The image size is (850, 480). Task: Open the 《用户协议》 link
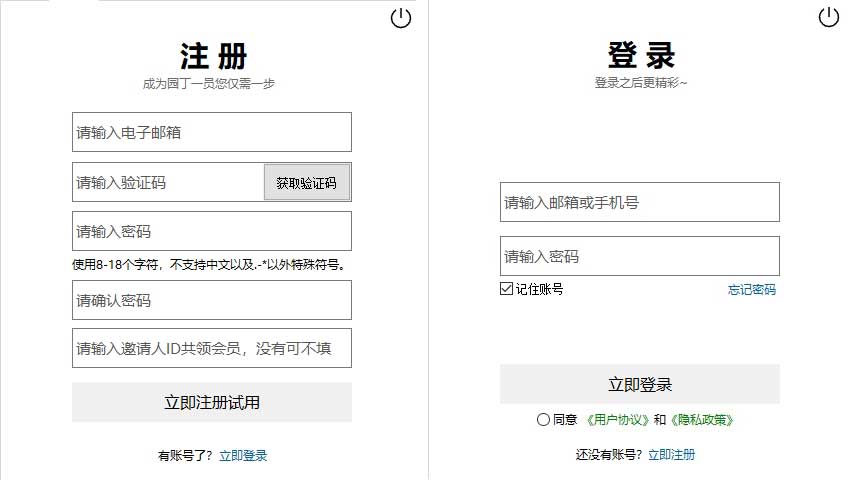tap(616, 420)
